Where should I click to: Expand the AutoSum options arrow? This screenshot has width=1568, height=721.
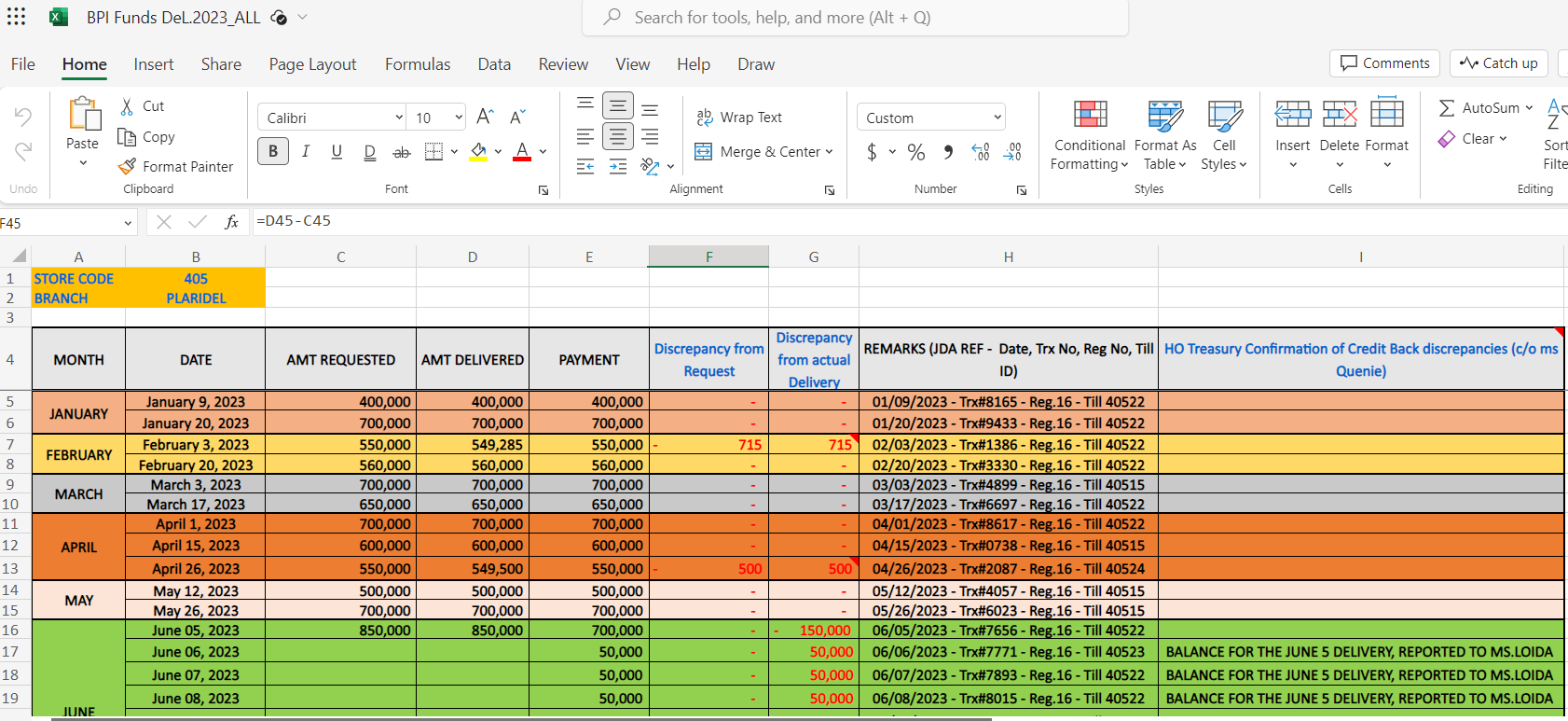coord(1529,108)
